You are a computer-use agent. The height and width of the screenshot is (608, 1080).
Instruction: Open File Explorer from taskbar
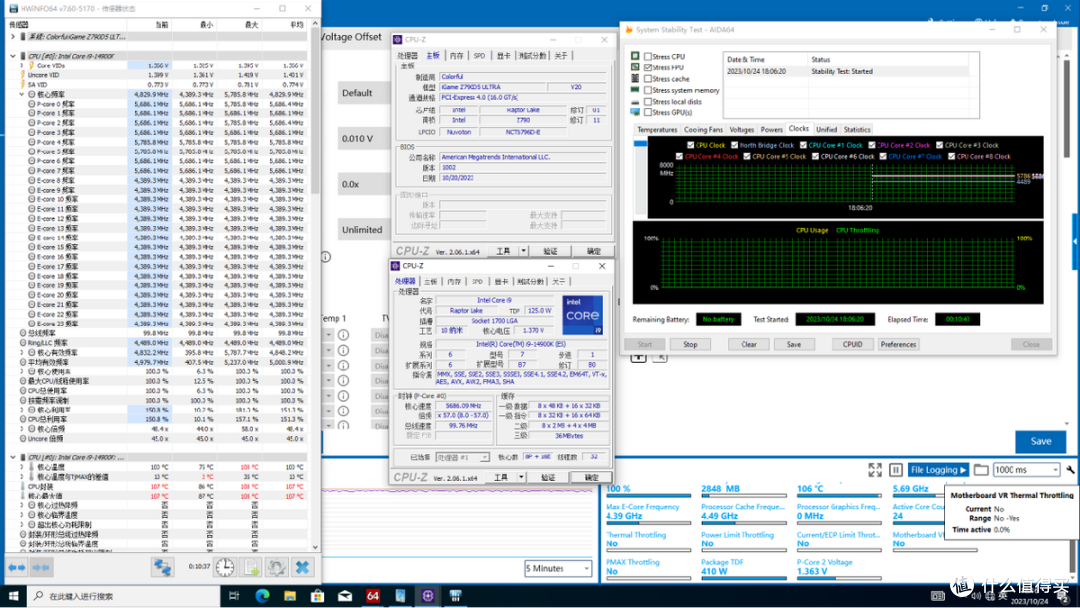290,596
